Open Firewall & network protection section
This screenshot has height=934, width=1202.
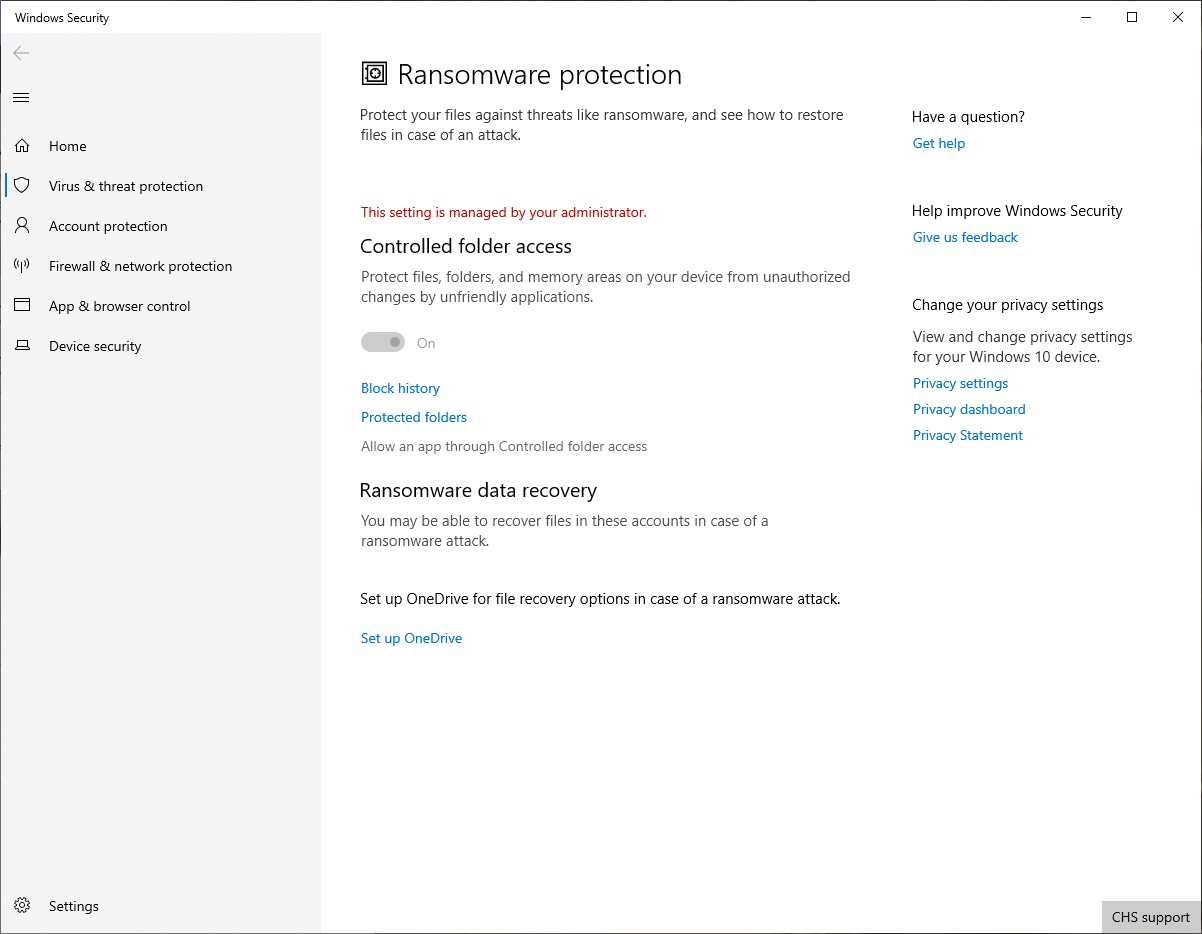[140, 266]
